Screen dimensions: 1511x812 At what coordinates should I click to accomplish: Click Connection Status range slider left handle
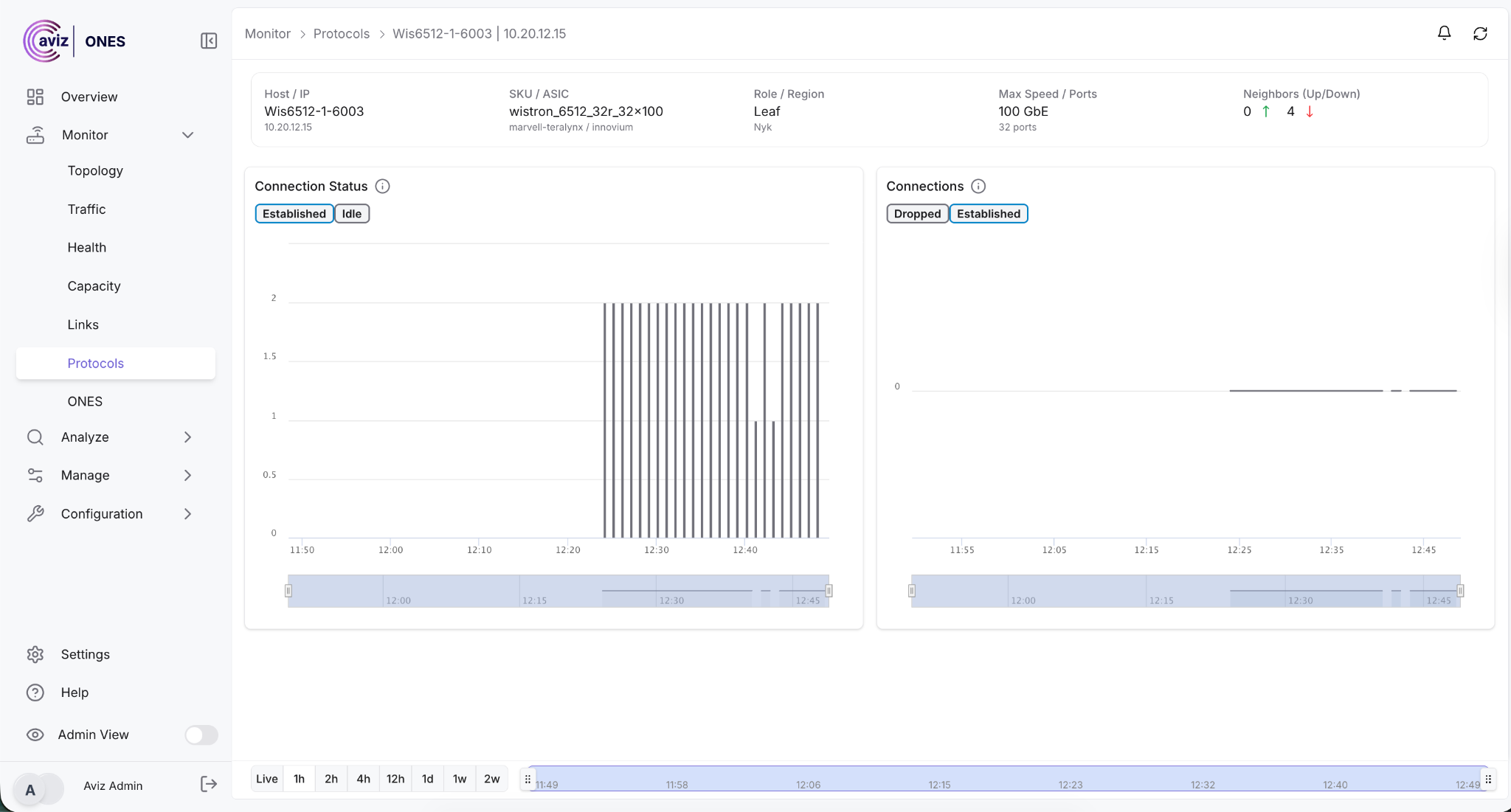pos(288,591)
